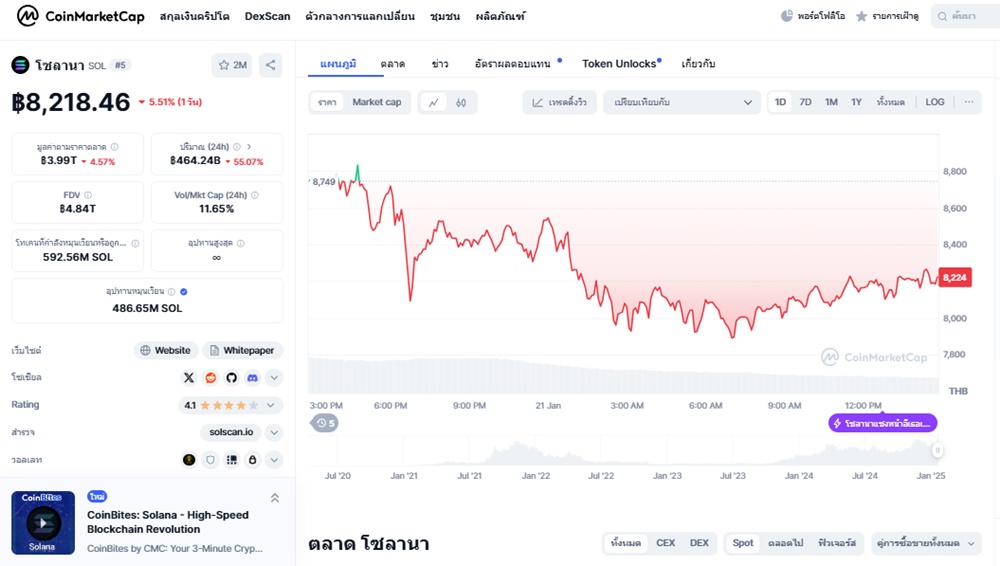The width and height of the screenshot is (1000, 566).
Task: Open Solana's X (Twitter) social link
Action: [x=189, y=378]
